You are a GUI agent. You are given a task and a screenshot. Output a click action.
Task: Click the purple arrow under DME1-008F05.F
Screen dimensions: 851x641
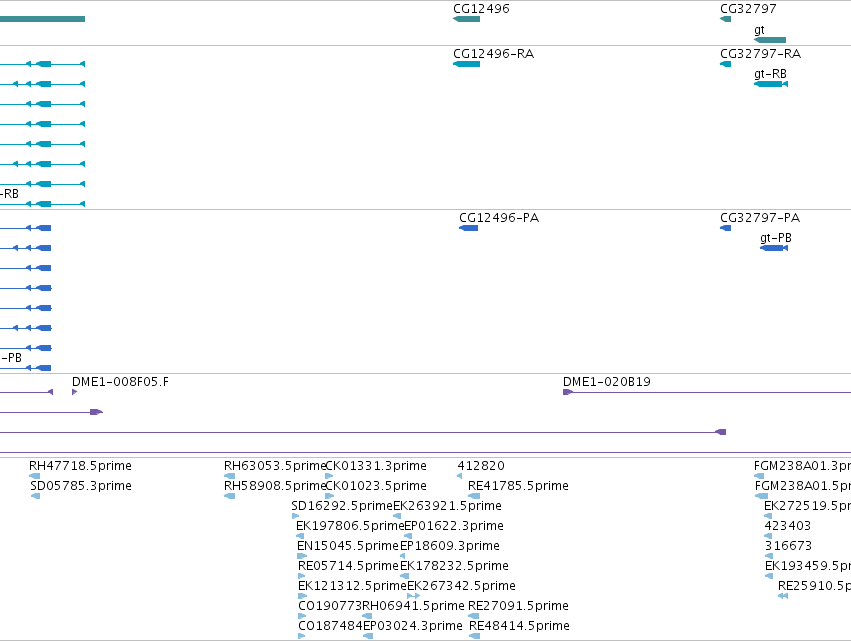pos(74,392)
